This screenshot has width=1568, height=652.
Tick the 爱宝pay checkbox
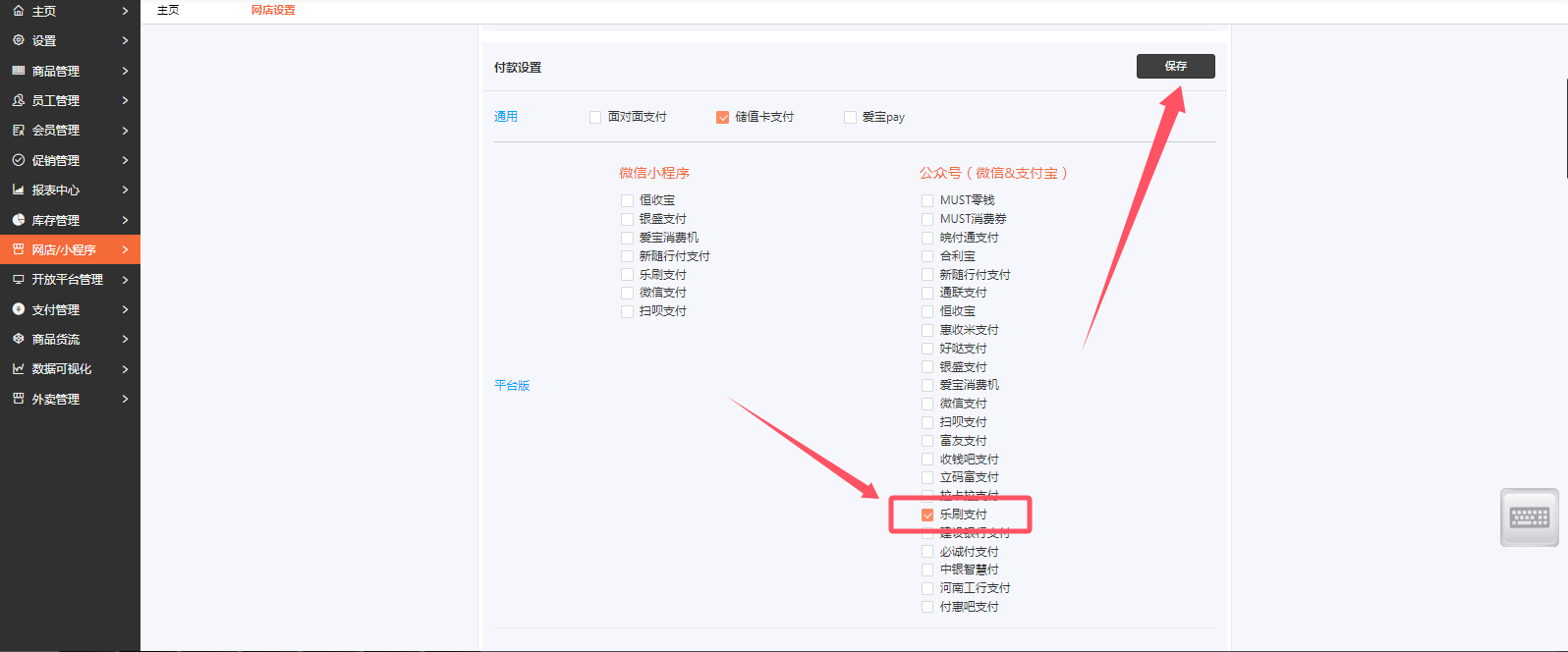(851, 117)
